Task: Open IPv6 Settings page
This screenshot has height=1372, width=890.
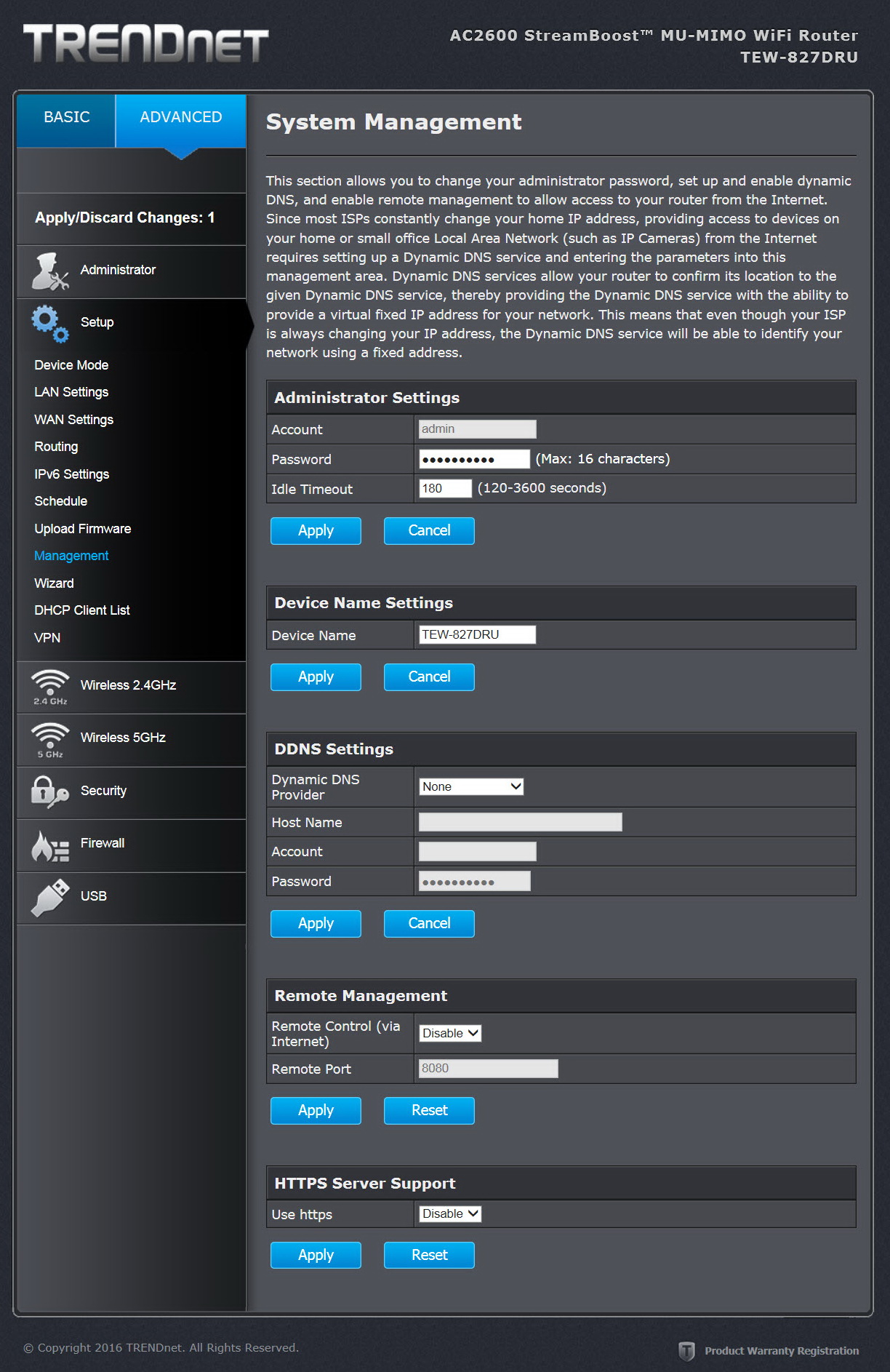Action: tap(71, 474)
